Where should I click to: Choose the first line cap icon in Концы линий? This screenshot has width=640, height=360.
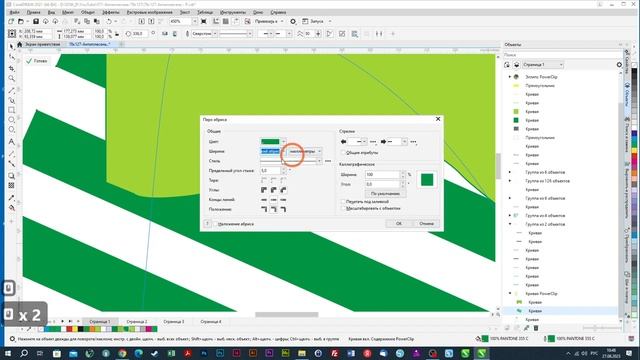264,200
